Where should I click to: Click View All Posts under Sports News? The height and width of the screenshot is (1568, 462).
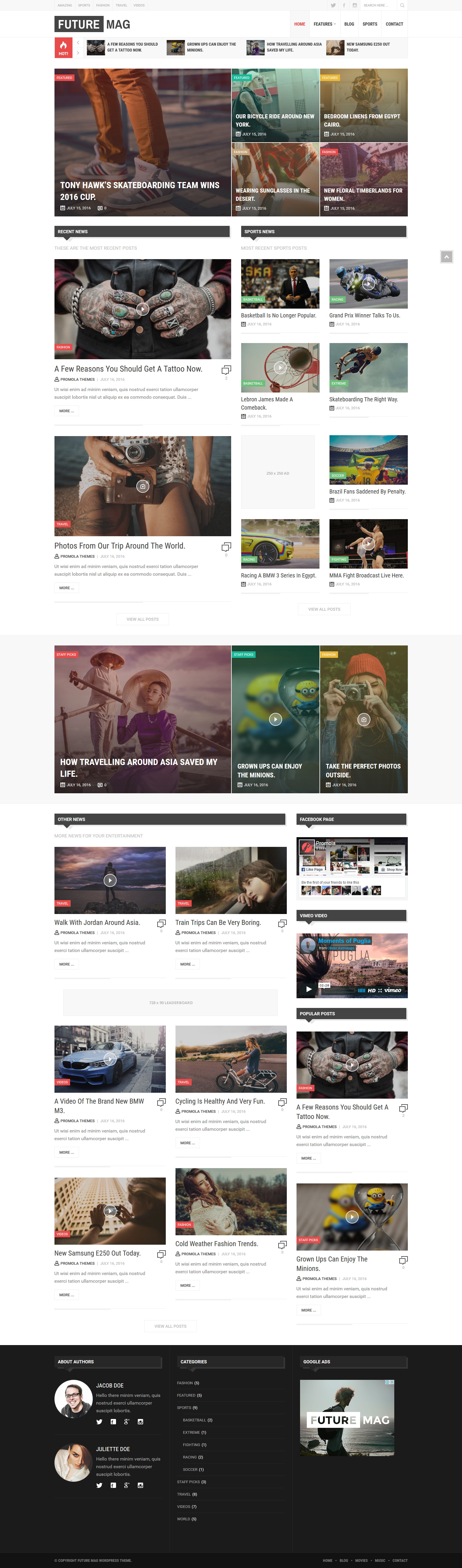(x=324, y=609)
